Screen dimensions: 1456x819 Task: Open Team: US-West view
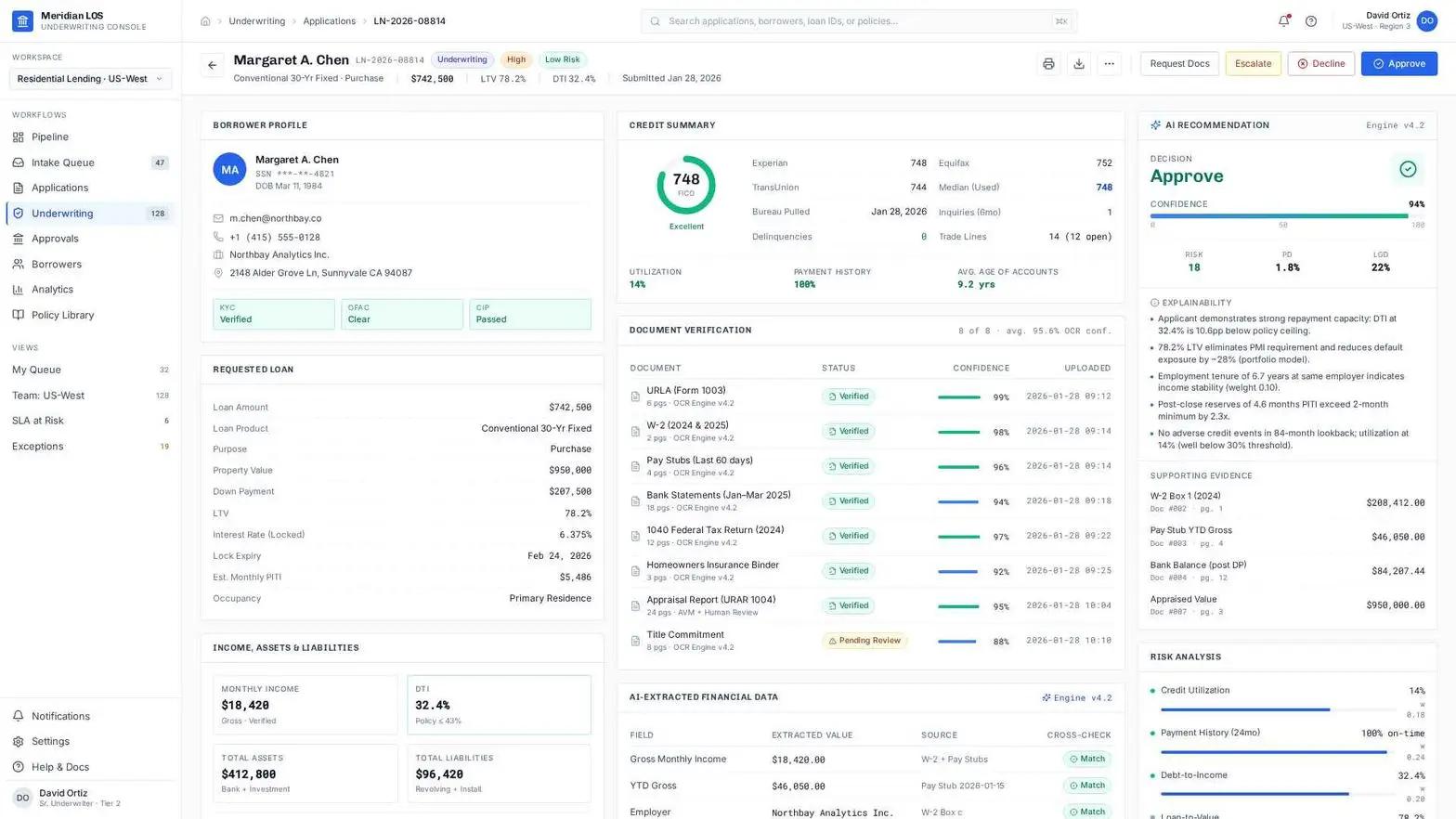pyautogui.click(x=90, y=396)
